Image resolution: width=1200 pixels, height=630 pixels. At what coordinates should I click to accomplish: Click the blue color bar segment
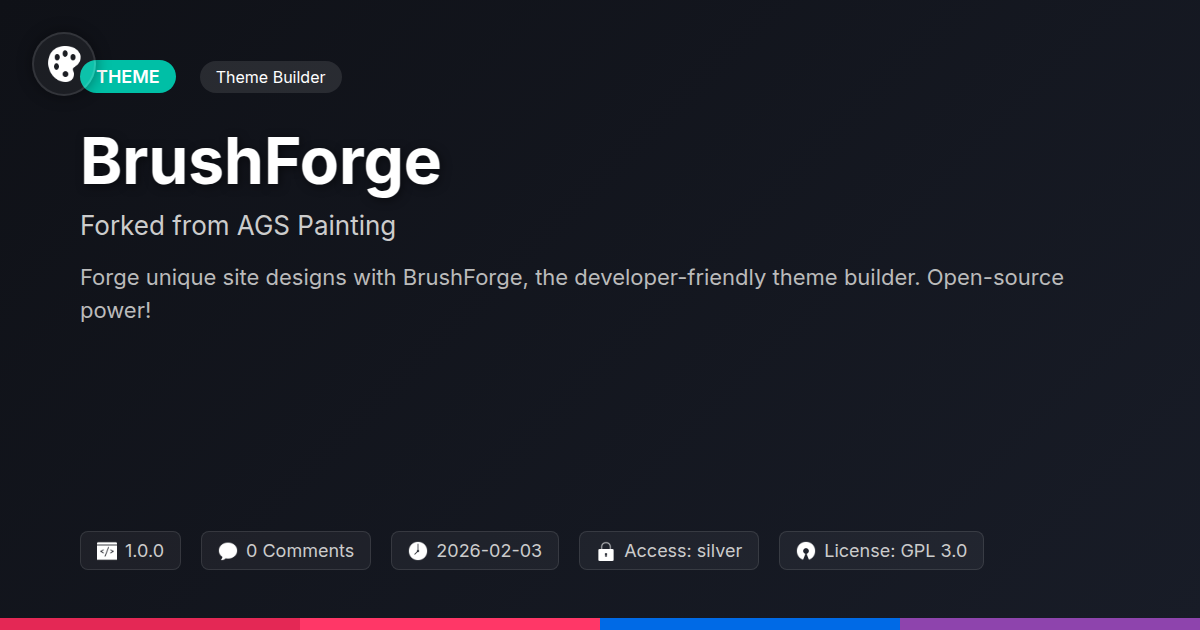click(x=750, y=623)
